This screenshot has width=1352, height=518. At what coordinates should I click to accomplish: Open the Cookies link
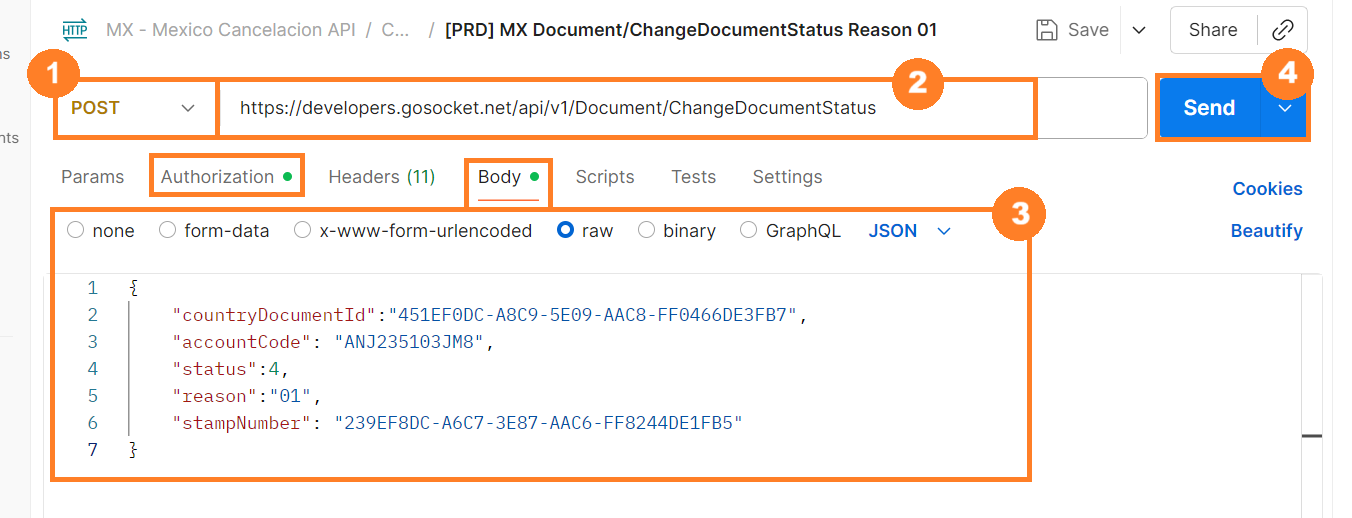click(1267, 189)
